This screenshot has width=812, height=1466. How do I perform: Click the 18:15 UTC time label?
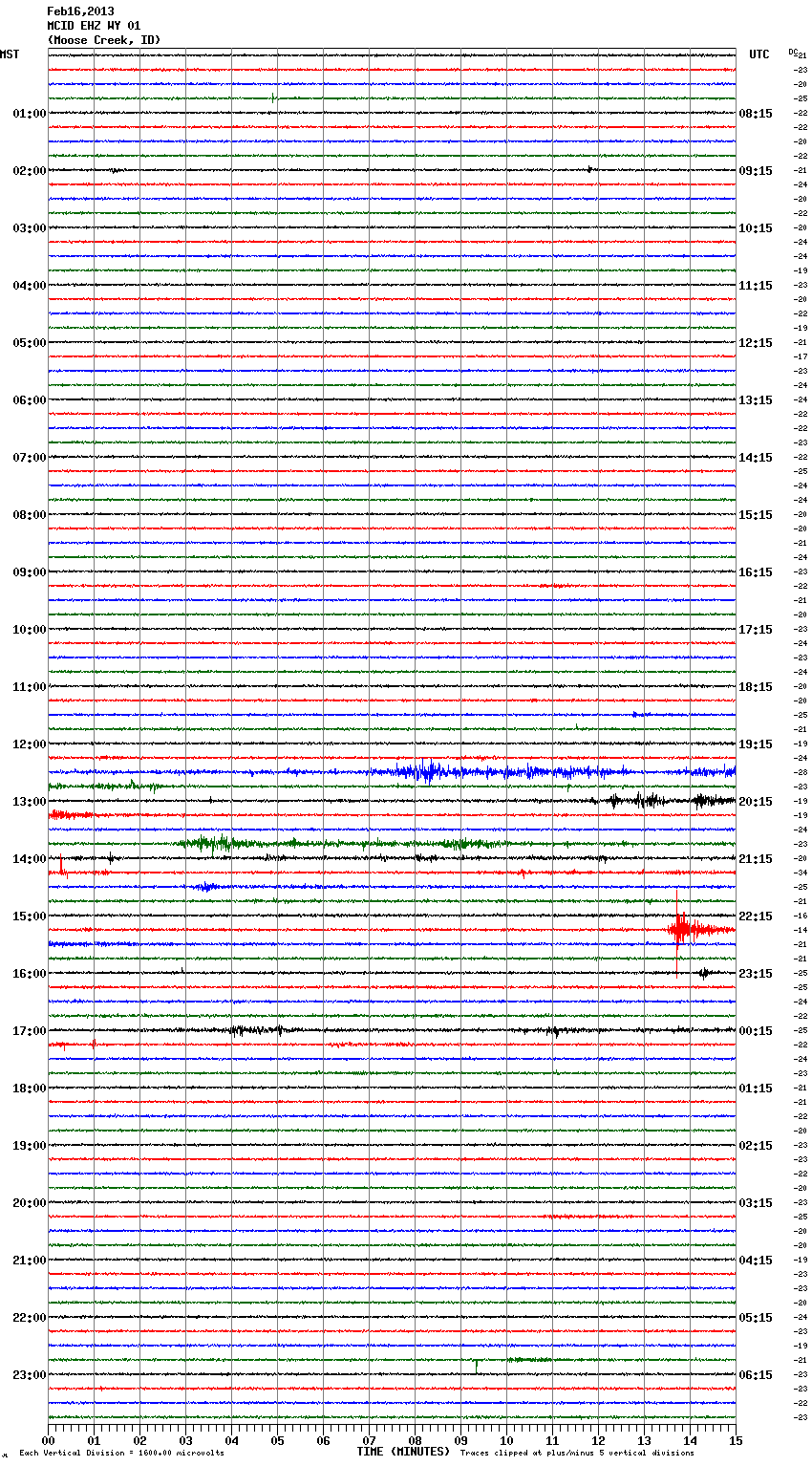756,687
